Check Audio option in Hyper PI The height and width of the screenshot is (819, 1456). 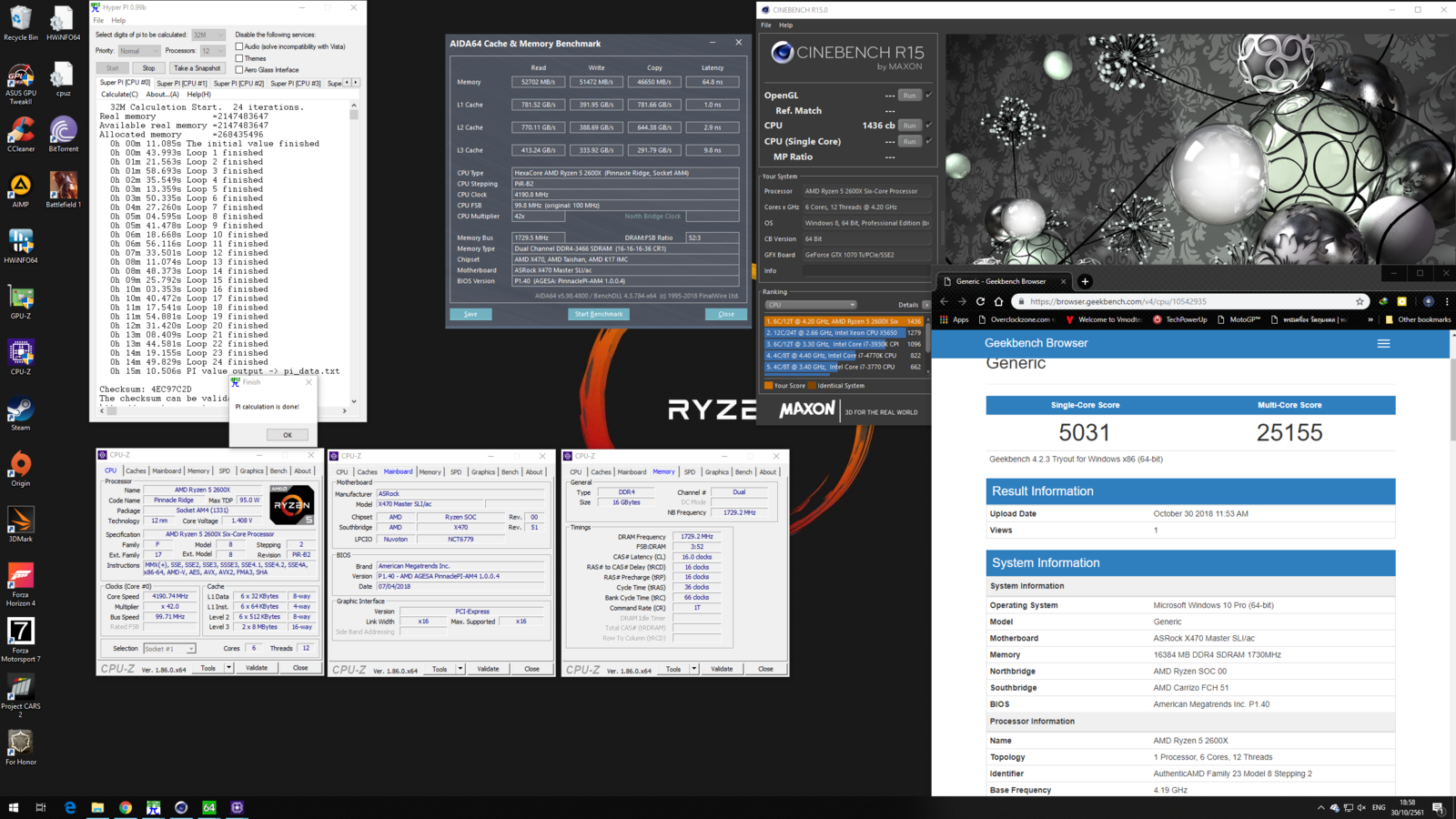click(x=239, y=46)
